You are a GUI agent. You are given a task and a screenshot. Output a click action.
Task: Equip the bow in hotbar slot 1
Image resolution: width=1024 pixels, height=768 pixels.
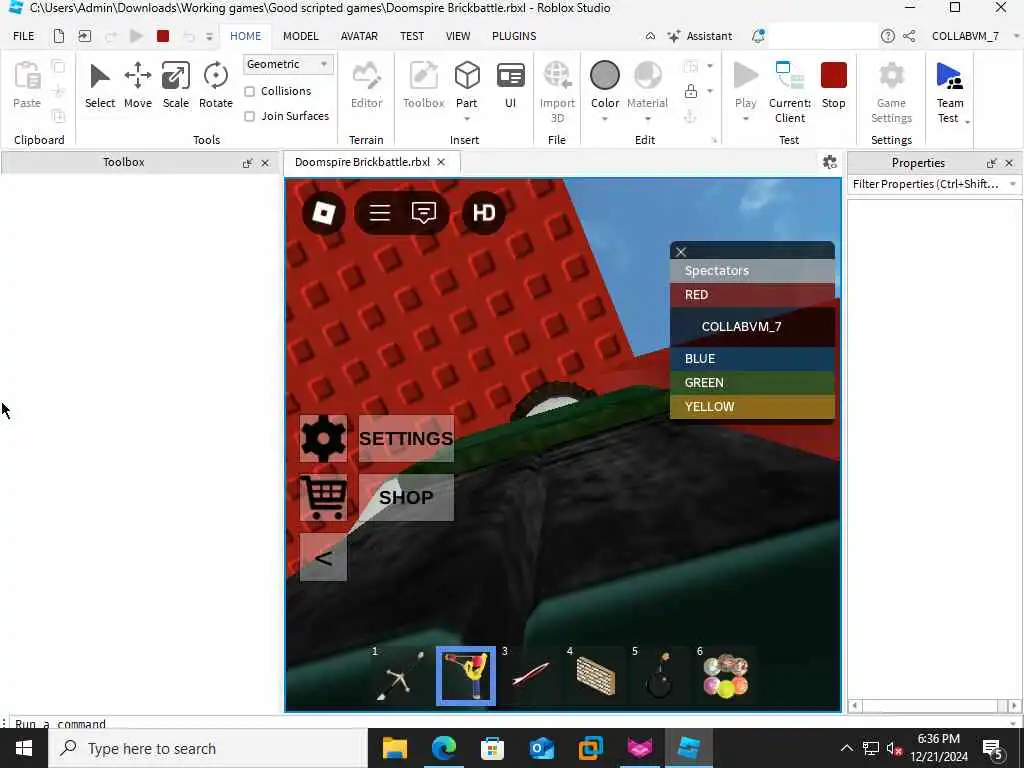tap(401, 676)
